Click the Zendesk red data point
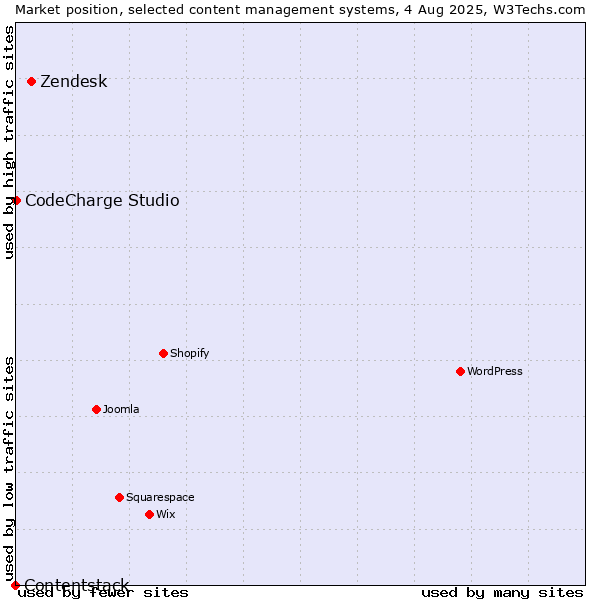600x600 pixels. point(32,82)
